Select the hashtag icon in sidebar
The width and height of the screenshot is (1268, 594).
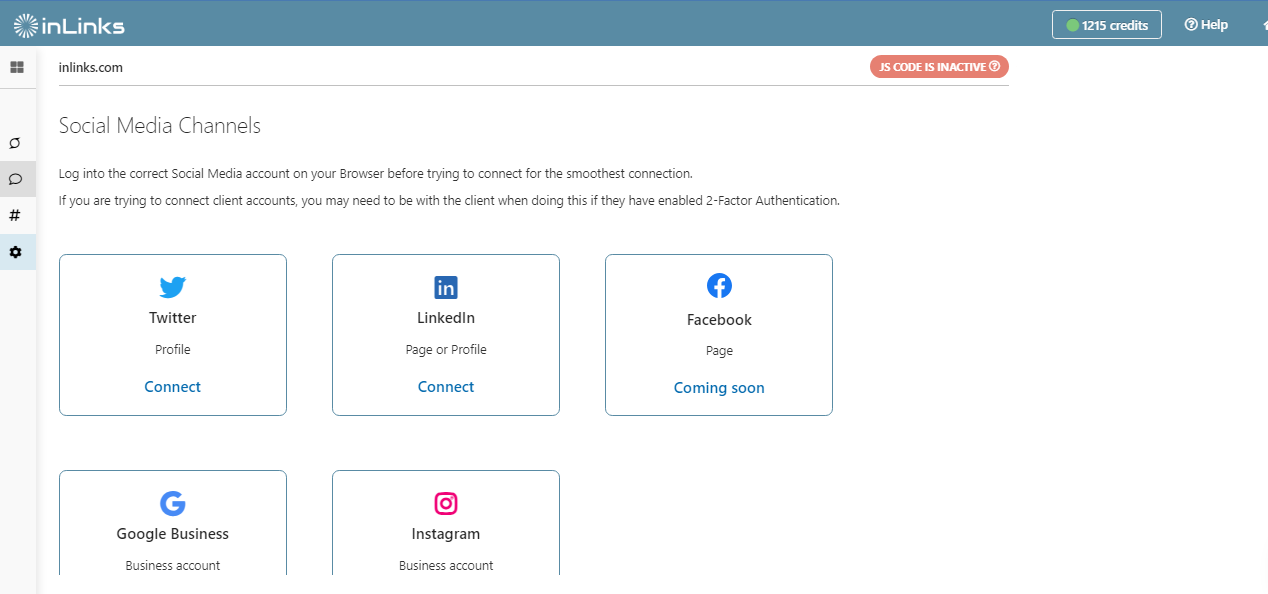(15, 215)
